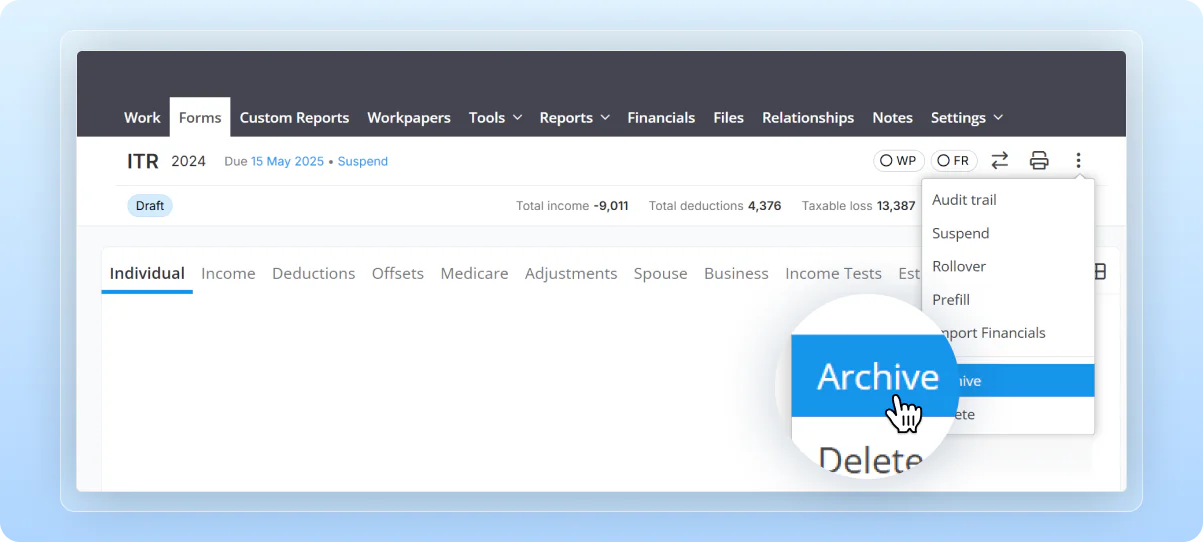Click the Suspend link beside due date
Viewport: 1203px width, 542px height.
(x=363, y=161)
